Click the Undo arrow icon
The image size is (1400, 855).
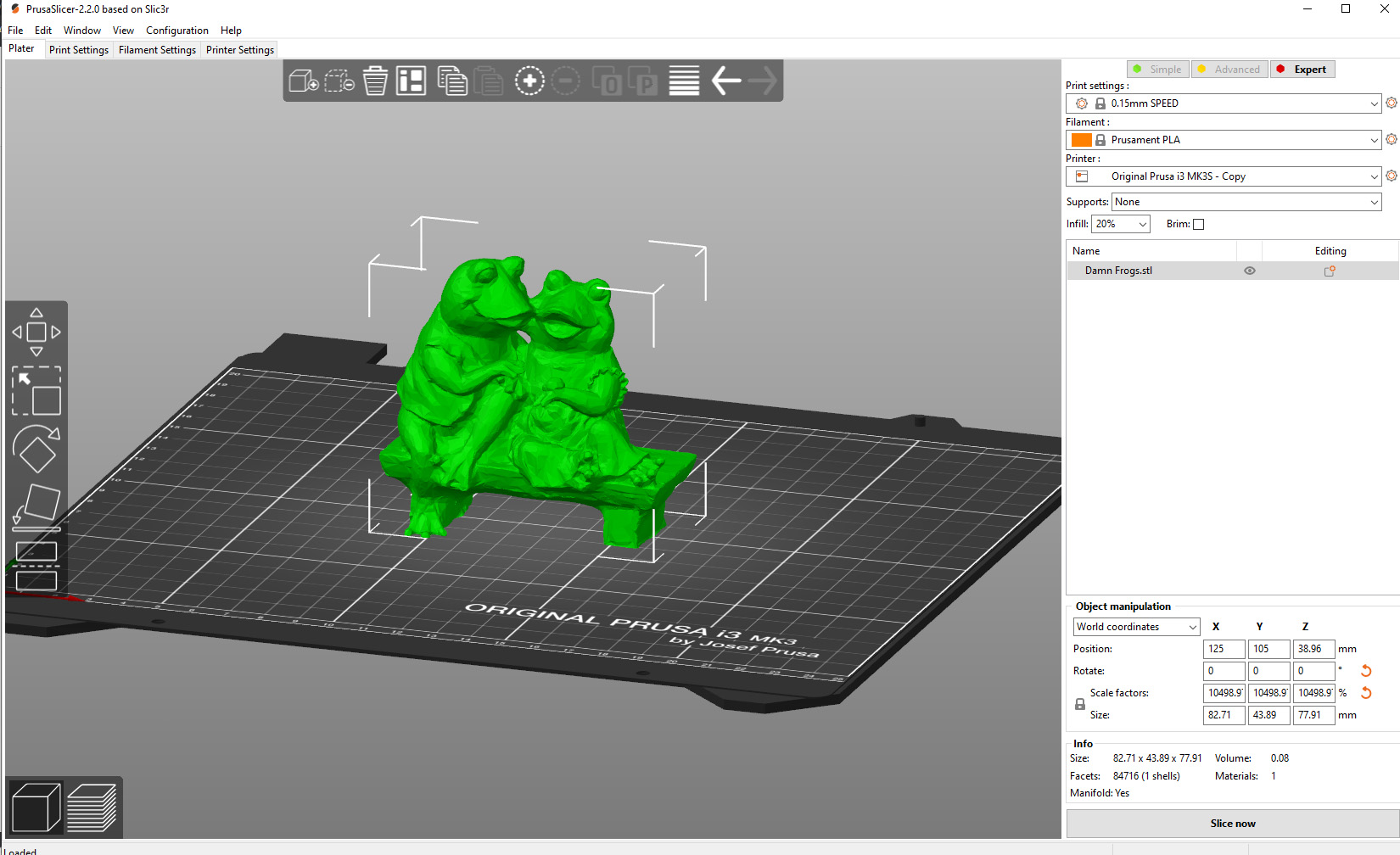click(725, 81)
